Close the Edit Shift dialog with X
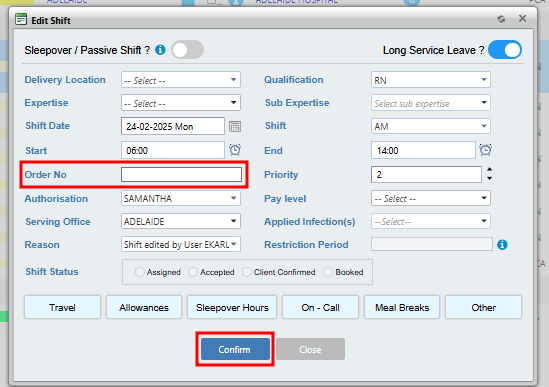549x387 pixels. pos(522,18)
